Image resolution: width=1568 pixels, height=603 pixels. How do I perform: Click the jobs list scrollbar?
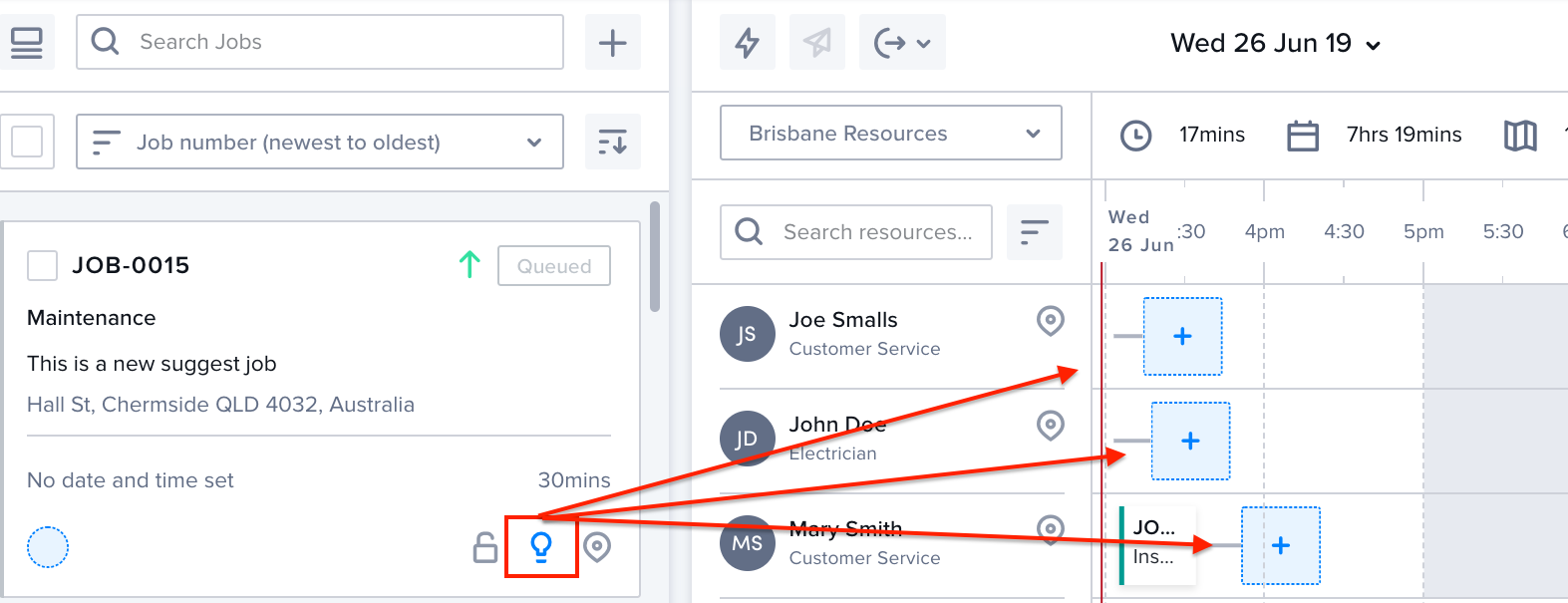click(x=655, y=257)
